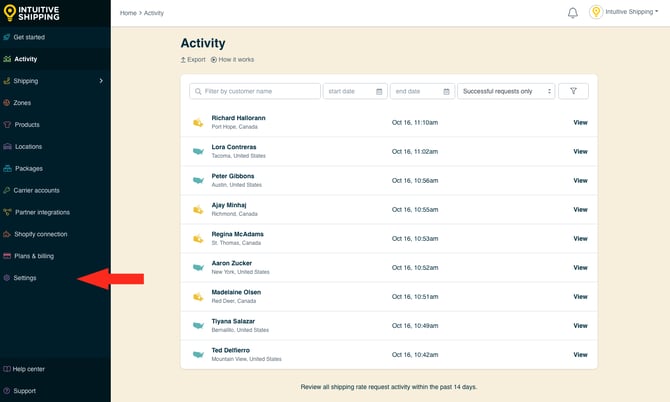670x402 pixels.
Task: View Lora Contreras's request
Action: [x=580, y=151]
